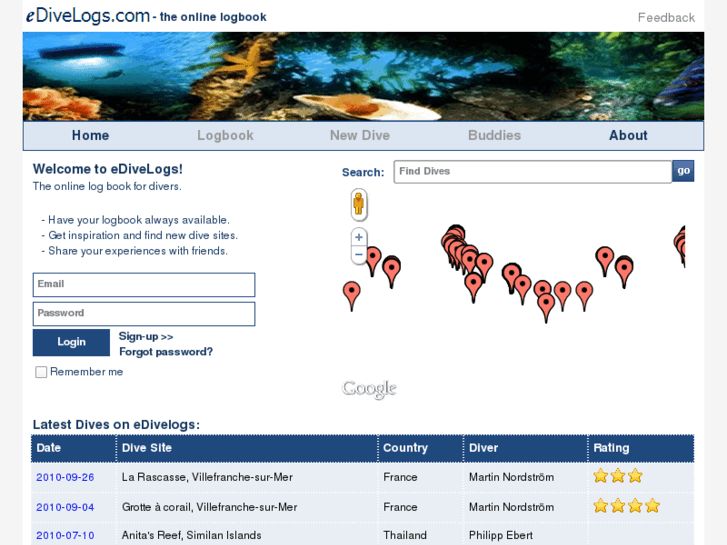Toggle the Remember me checkbox

click(41, 372)
